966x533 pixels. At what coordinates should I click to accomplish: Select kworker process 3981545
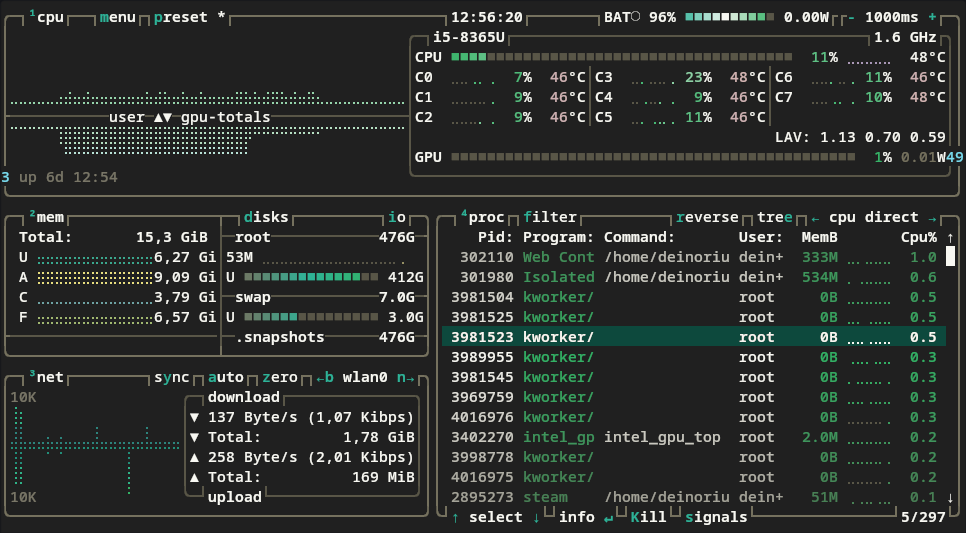[694, 377]
